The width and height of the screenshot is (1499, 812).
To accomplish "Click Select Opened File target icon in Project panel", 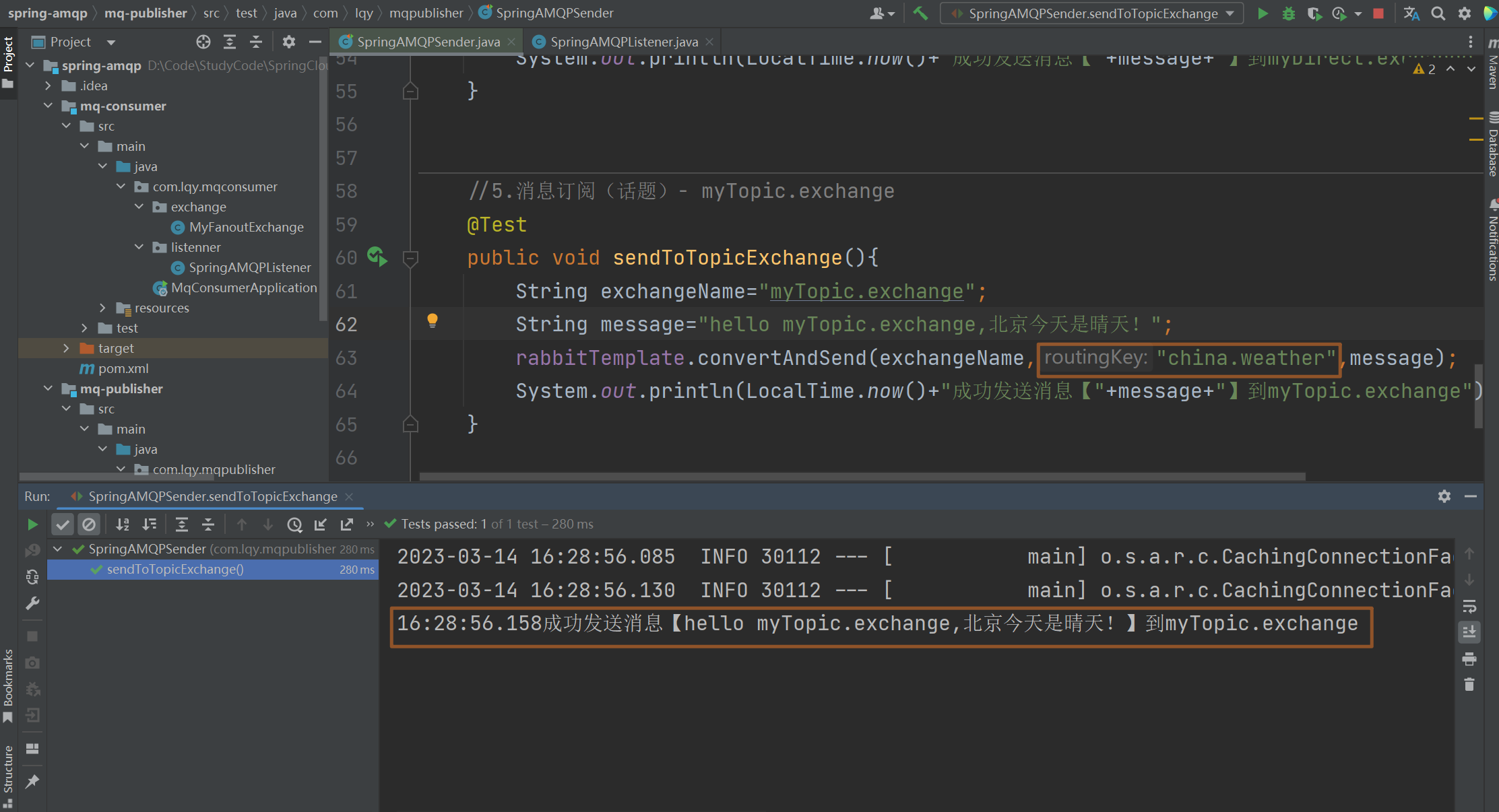I will click(x=203, y=42).
